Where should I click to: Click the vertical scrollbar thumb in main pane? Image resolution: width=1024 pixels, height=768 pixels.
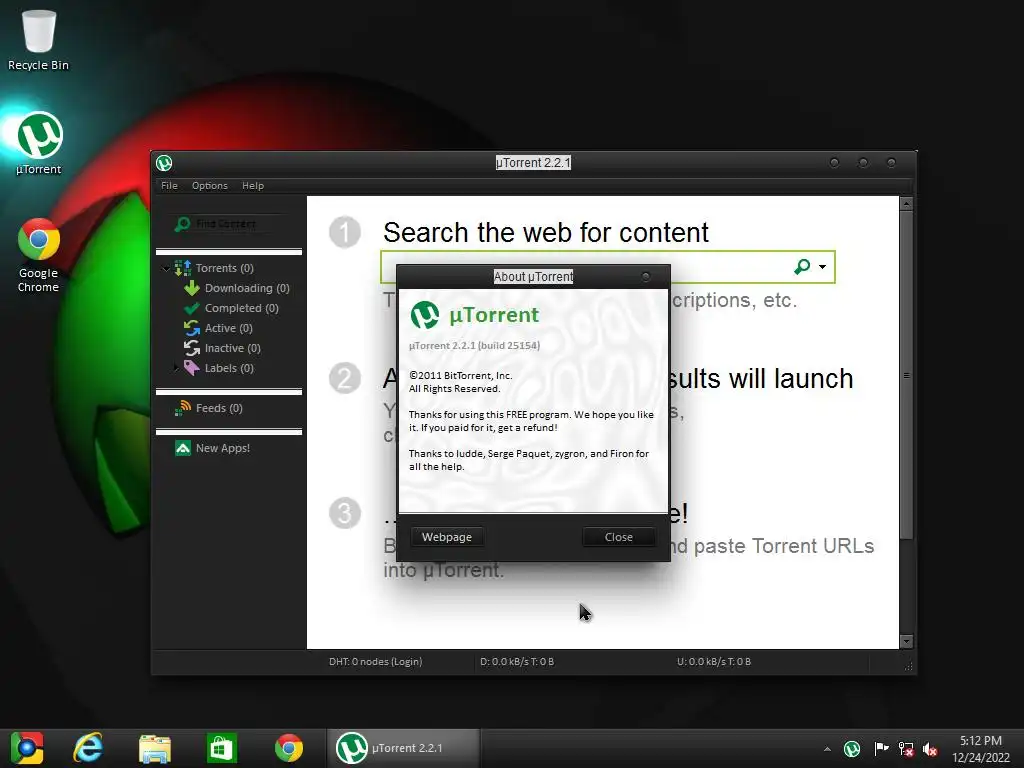906,375
